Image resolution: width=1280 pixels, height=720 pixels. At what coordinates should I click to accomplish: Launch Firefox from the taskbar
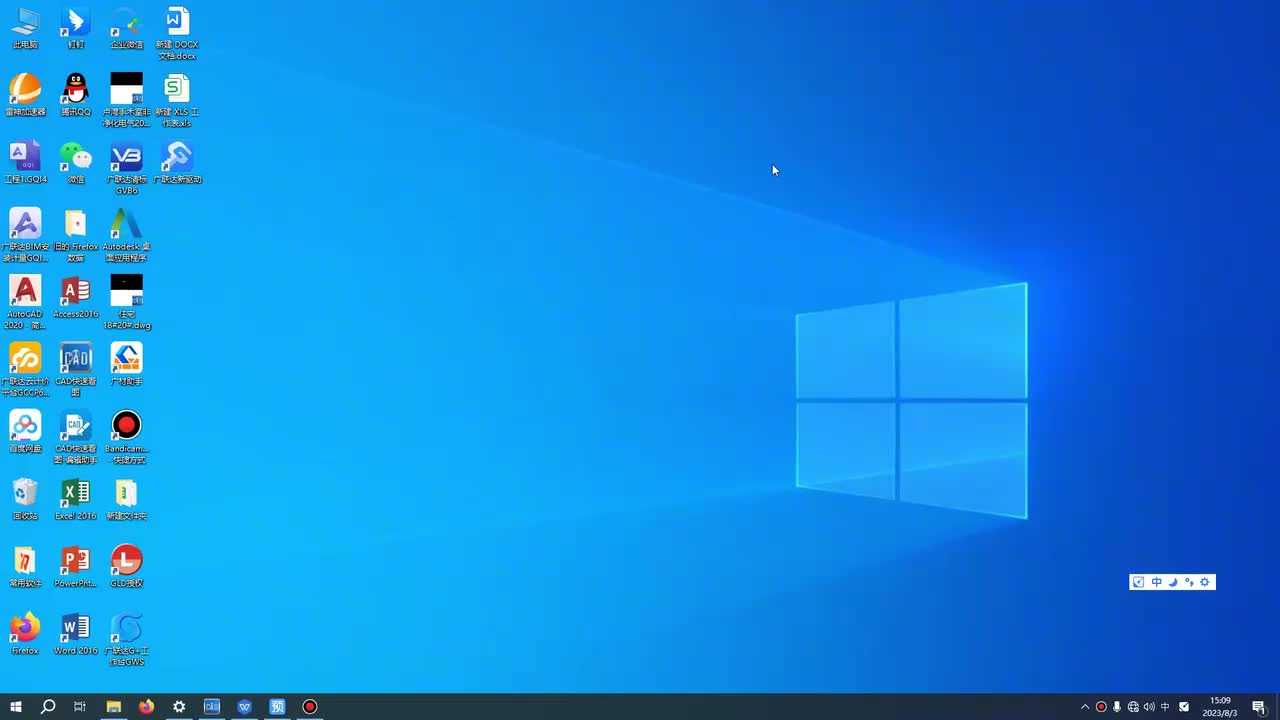click(x=146, y=707)
